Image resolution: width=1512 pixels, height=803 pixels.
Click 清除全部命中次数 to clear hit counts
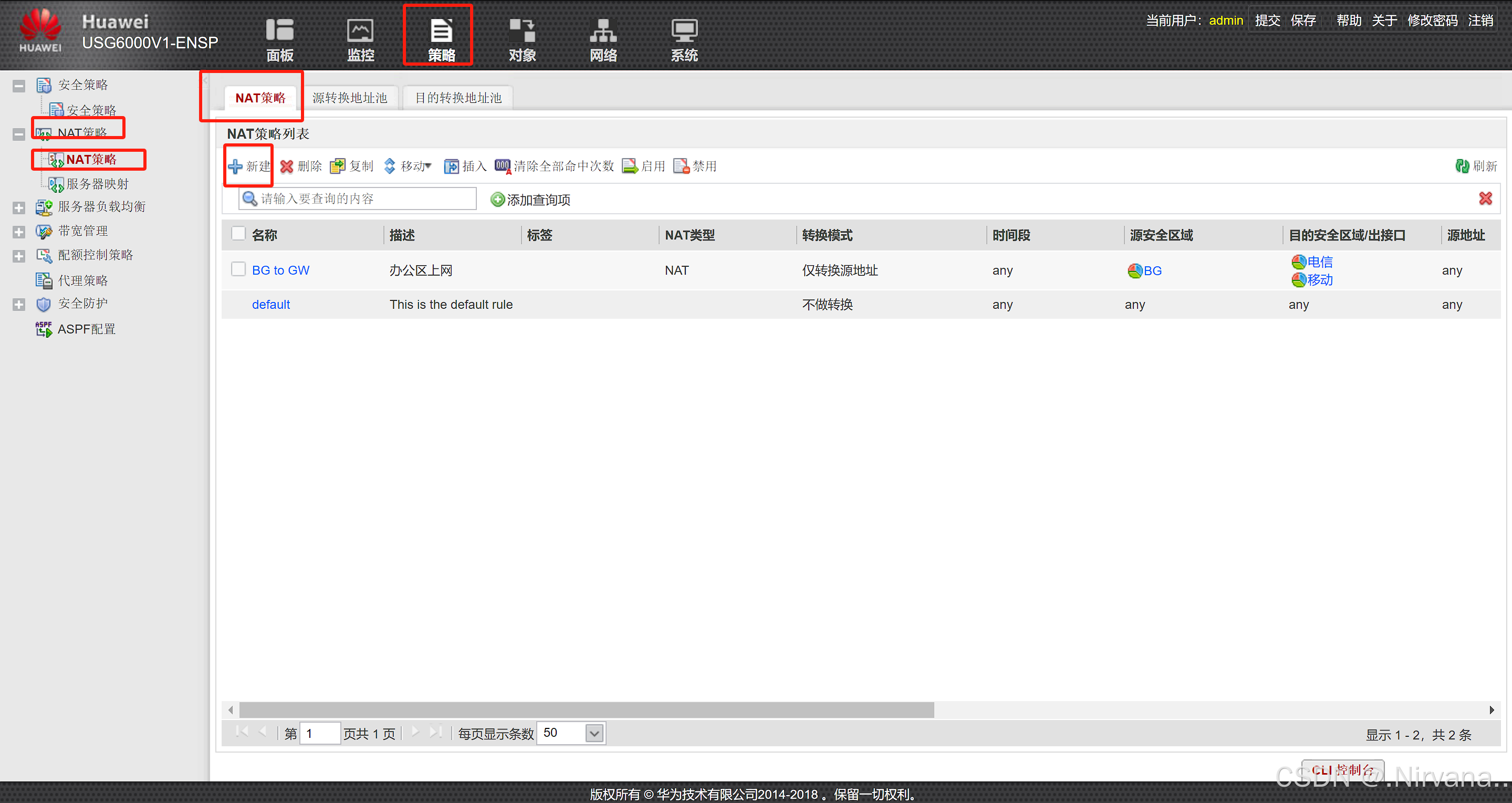tap(555, 166)
